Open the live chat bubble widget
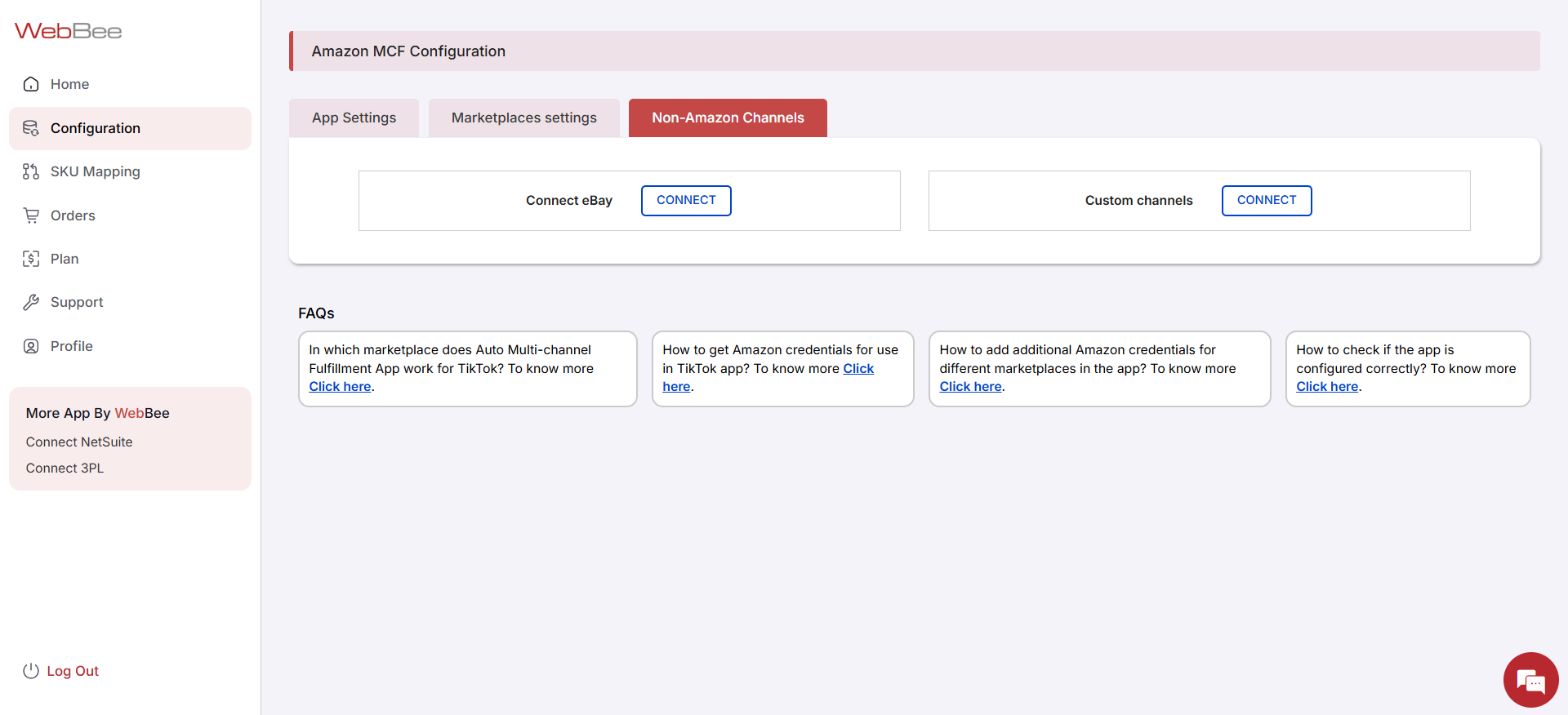Screen dimensions: 1568x715 click(1530, 680)
